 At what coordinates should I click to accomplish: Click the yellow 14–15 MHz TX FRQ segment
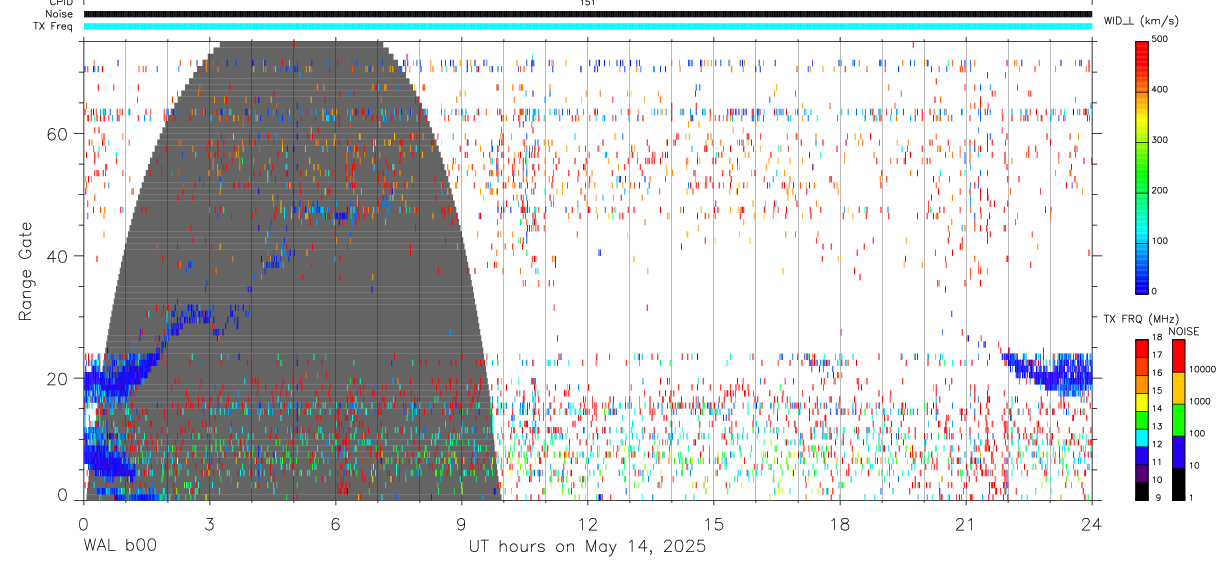click(x=1142, y=402)
